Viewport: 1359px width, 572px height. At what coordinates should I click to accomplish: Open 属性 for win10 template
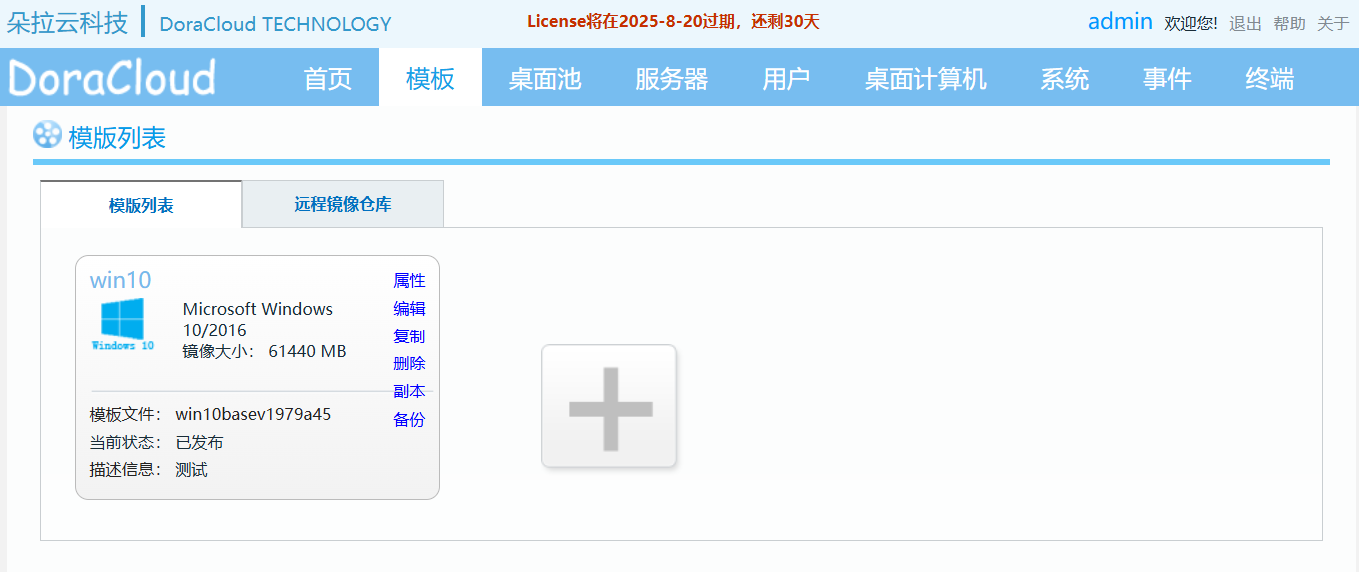pos(409,281)
